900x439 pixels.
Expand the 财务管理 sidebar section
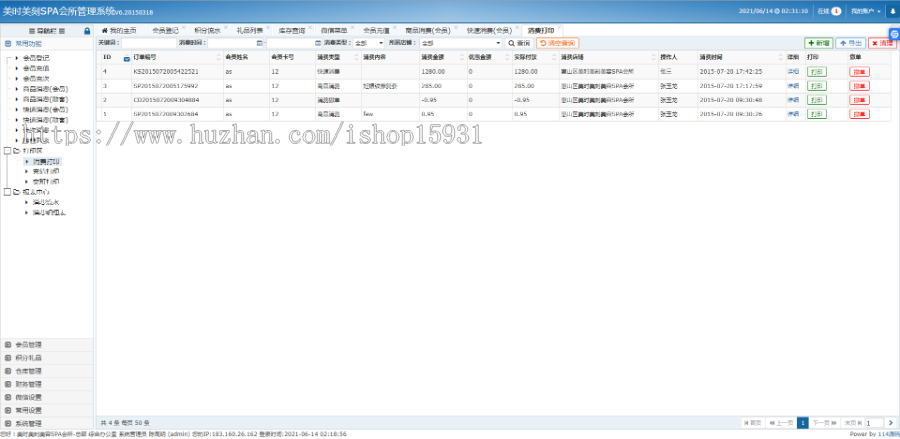(x=46, y=384)
